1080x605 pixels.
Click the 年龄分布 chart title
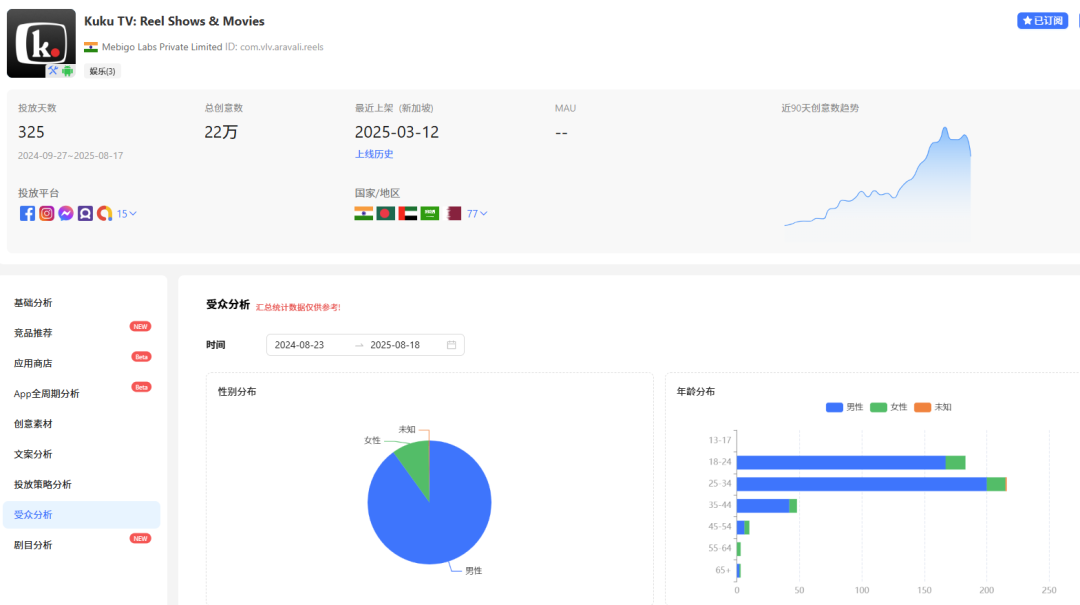(x=696, y=391)
